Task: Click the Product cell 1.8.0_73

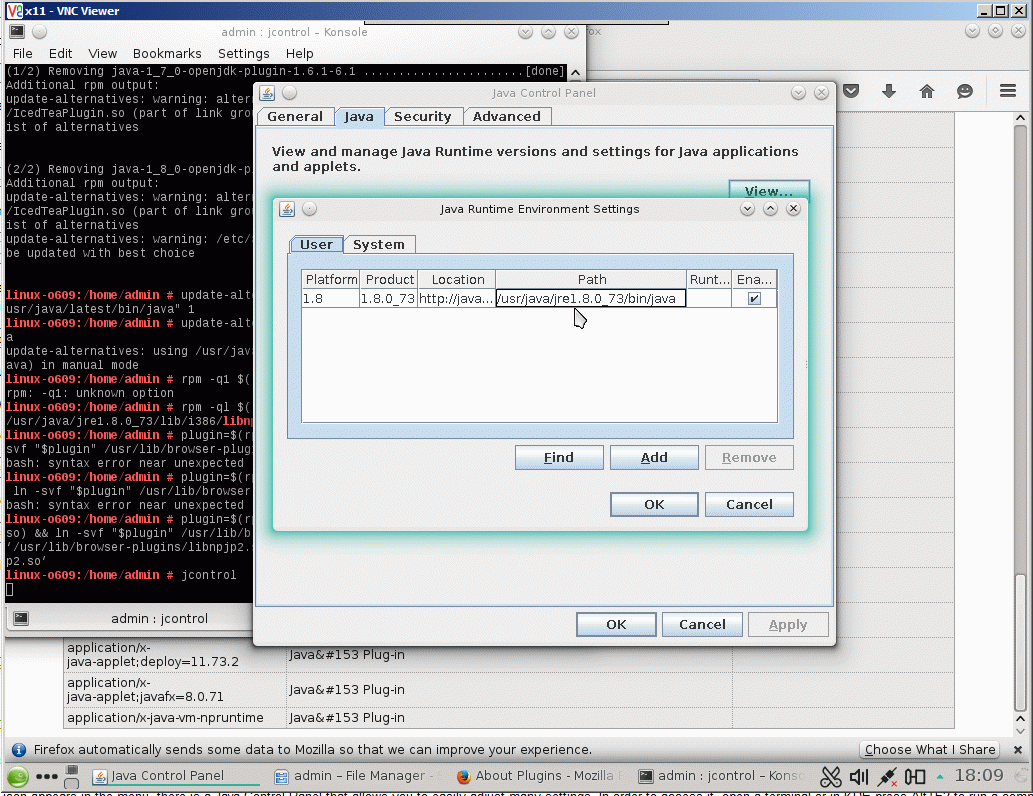Action: [388, 298]
